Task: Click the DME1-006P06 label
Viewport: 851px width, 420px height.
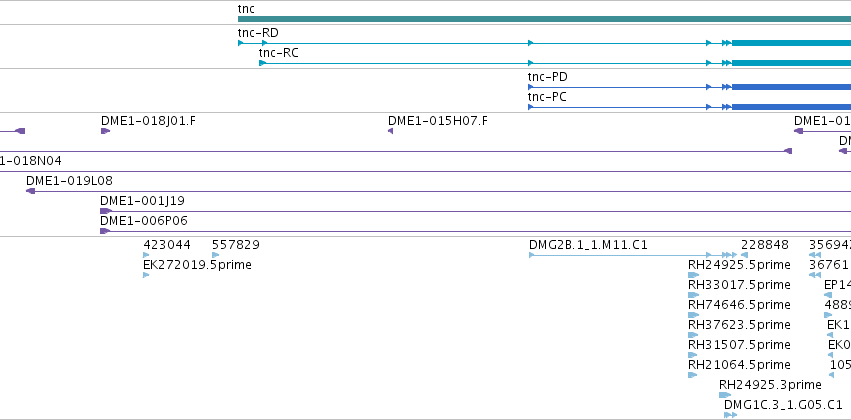Action: pyautogui.click(x=144, y=221)
